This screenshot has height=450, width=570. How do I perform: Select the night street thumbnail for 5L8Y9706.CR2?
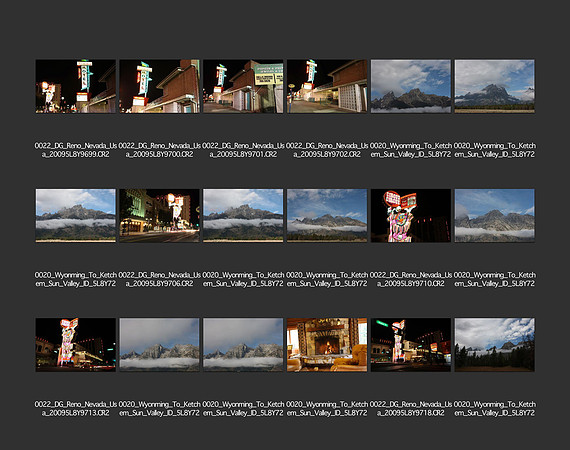160,215
